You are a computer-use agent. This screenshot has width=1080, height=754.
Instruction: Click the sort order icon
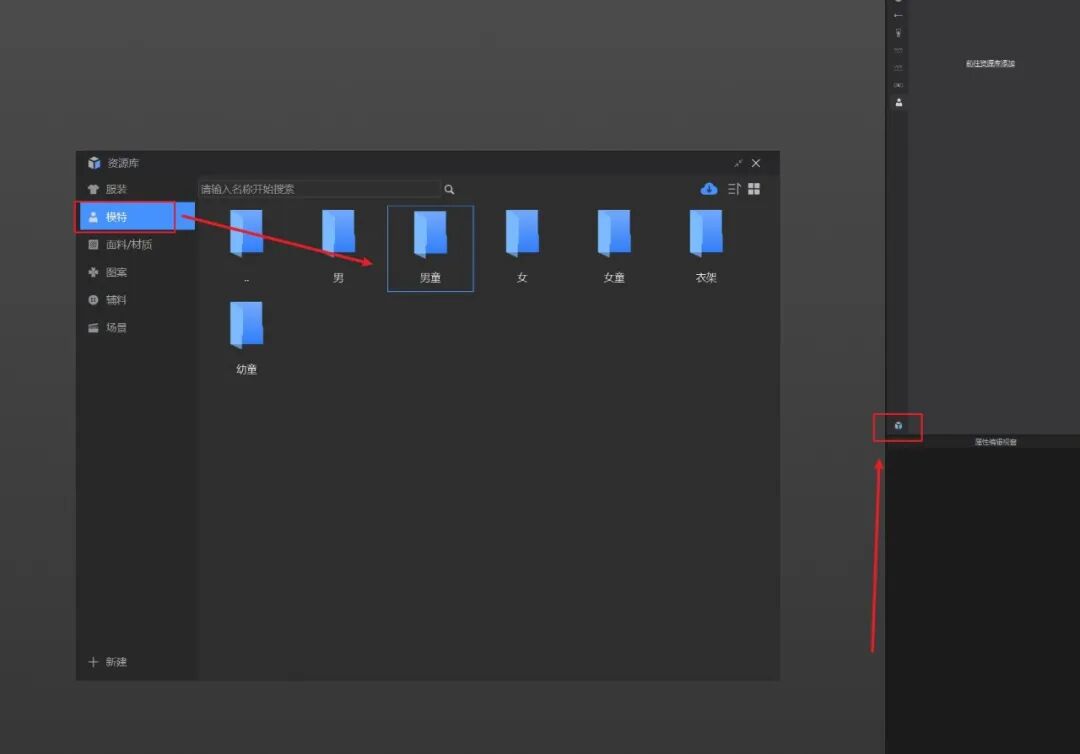click(734, 189)
